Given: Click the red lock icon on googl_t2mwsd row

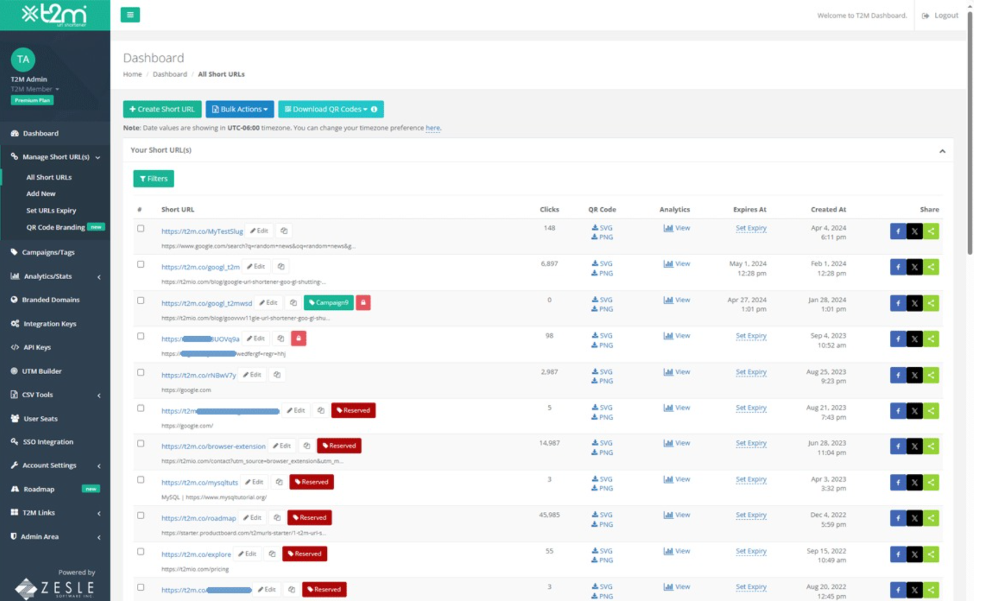Looking at the screenshot, I should pos(363,302).
